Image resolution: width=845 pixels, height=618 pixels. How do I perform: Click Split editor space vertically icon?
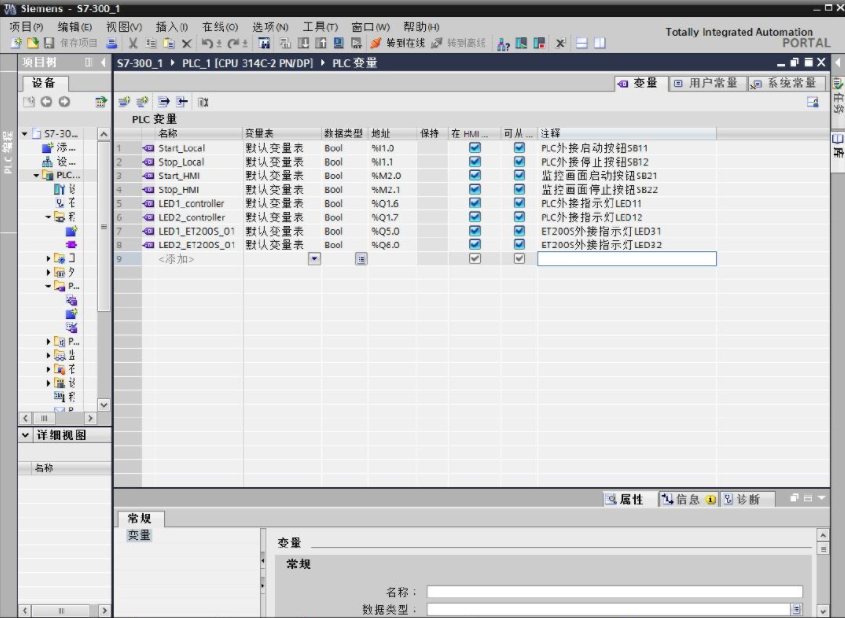pyautogui.click(x=599, y=43)
